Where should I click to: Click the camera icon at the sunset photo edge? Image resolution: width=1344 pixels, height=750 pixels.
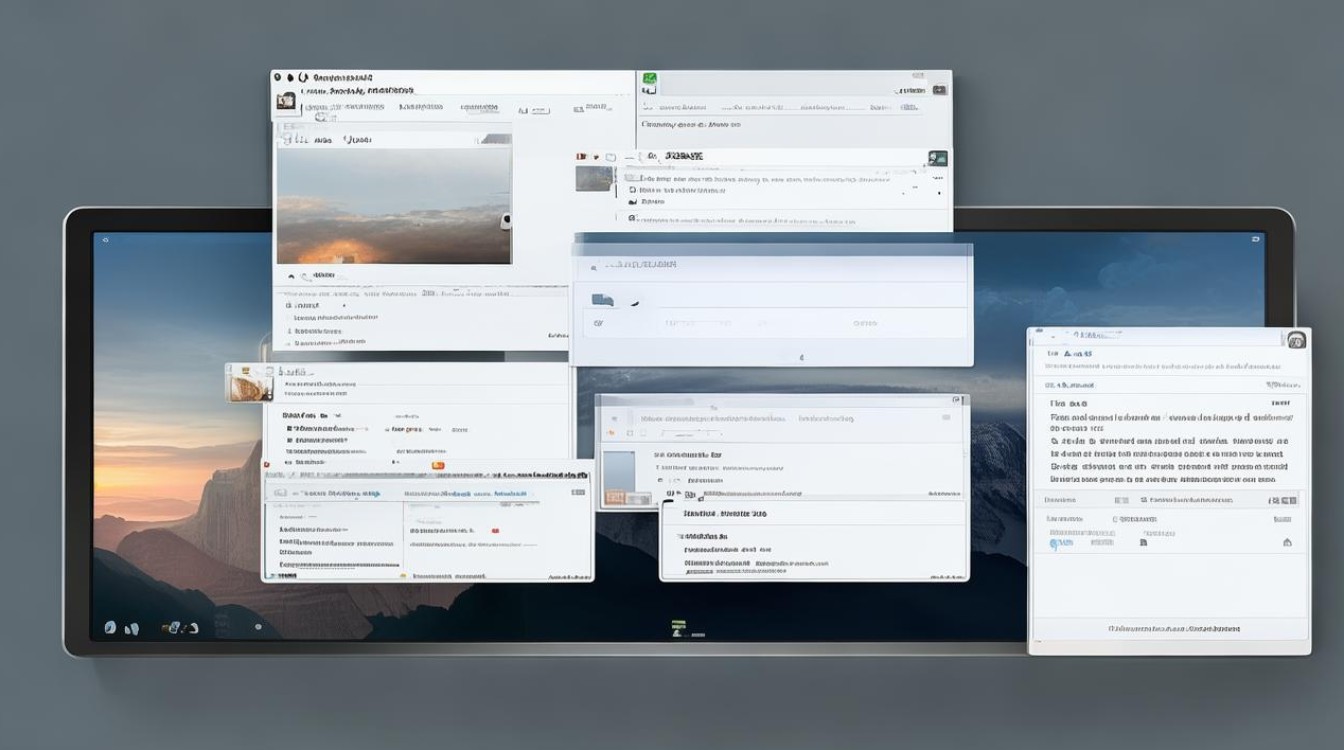[x=506, y=220]
